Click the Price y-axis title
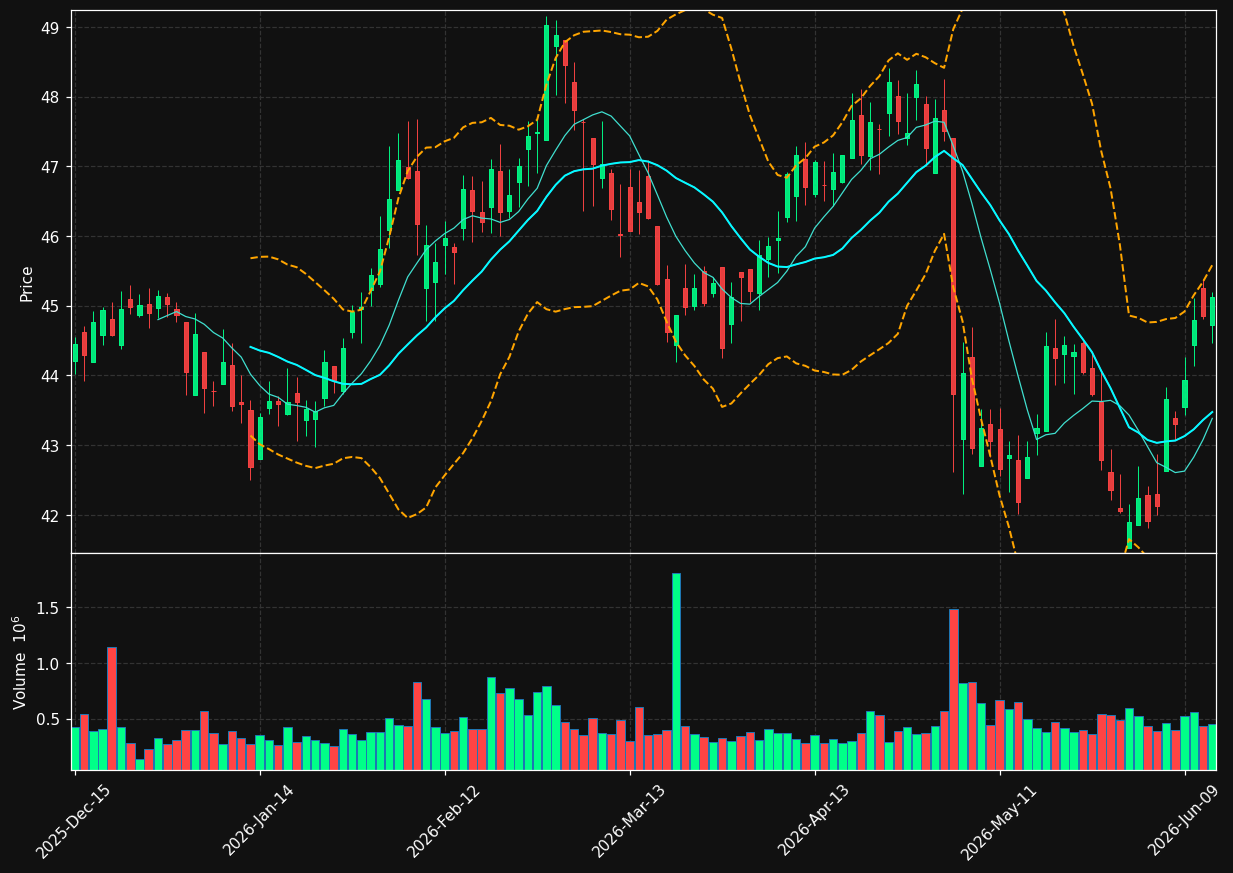Image resolution: width=1233 pixels, height=873 pixels. 27,283
